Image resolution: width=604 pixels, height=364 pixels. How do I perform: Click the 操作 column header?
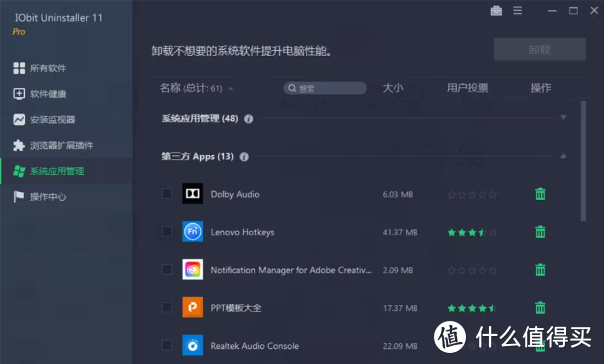tap(540, 88)
